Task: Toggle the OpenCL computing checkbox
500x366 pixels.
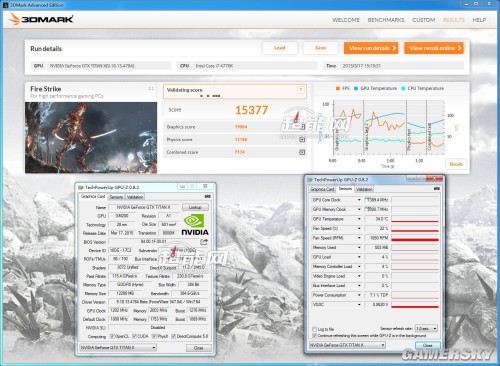Action: click(x=112, y=336)
